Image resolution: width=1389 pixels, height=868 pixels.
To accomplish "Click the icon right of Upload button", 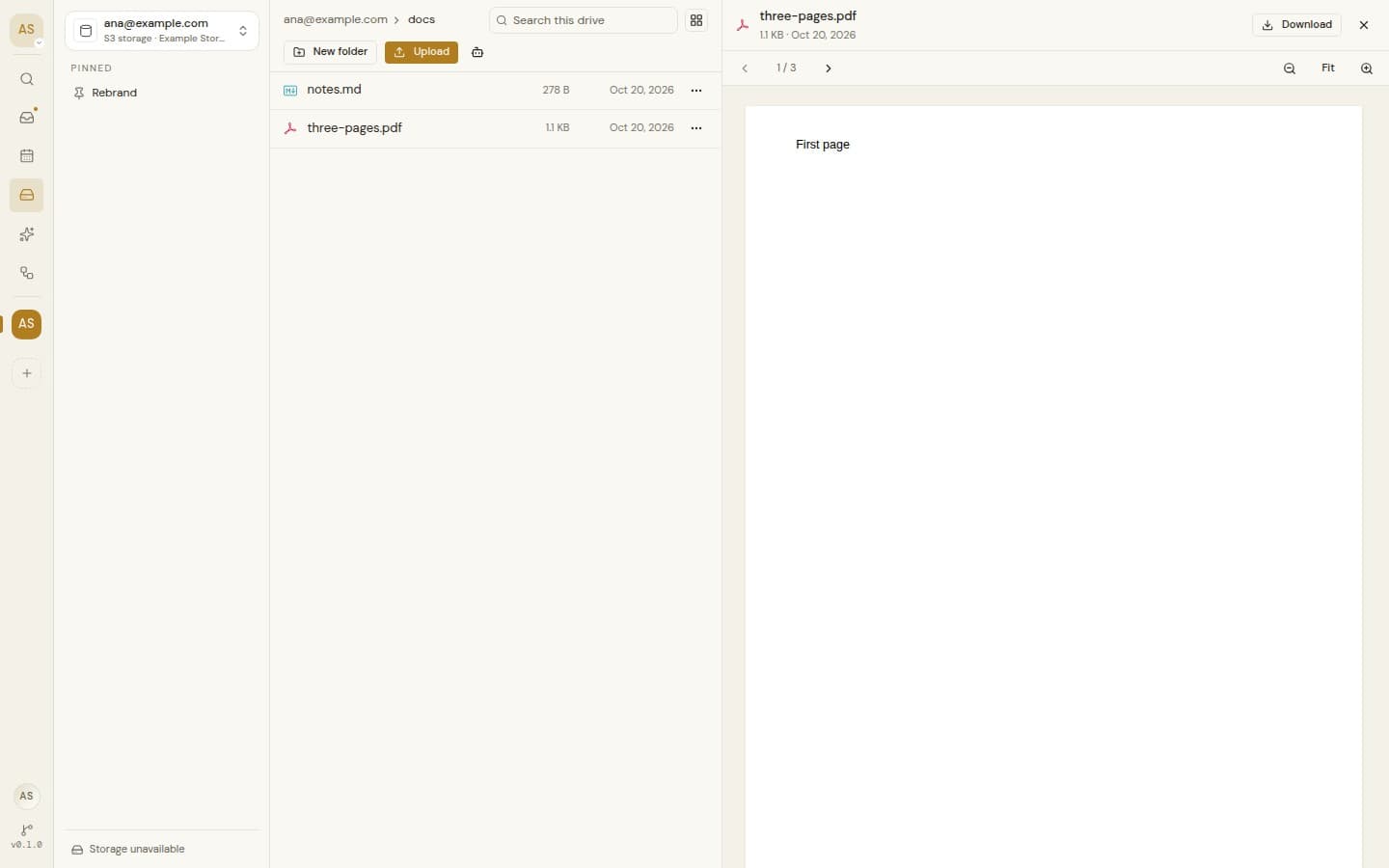I will (x=477, y=52).
